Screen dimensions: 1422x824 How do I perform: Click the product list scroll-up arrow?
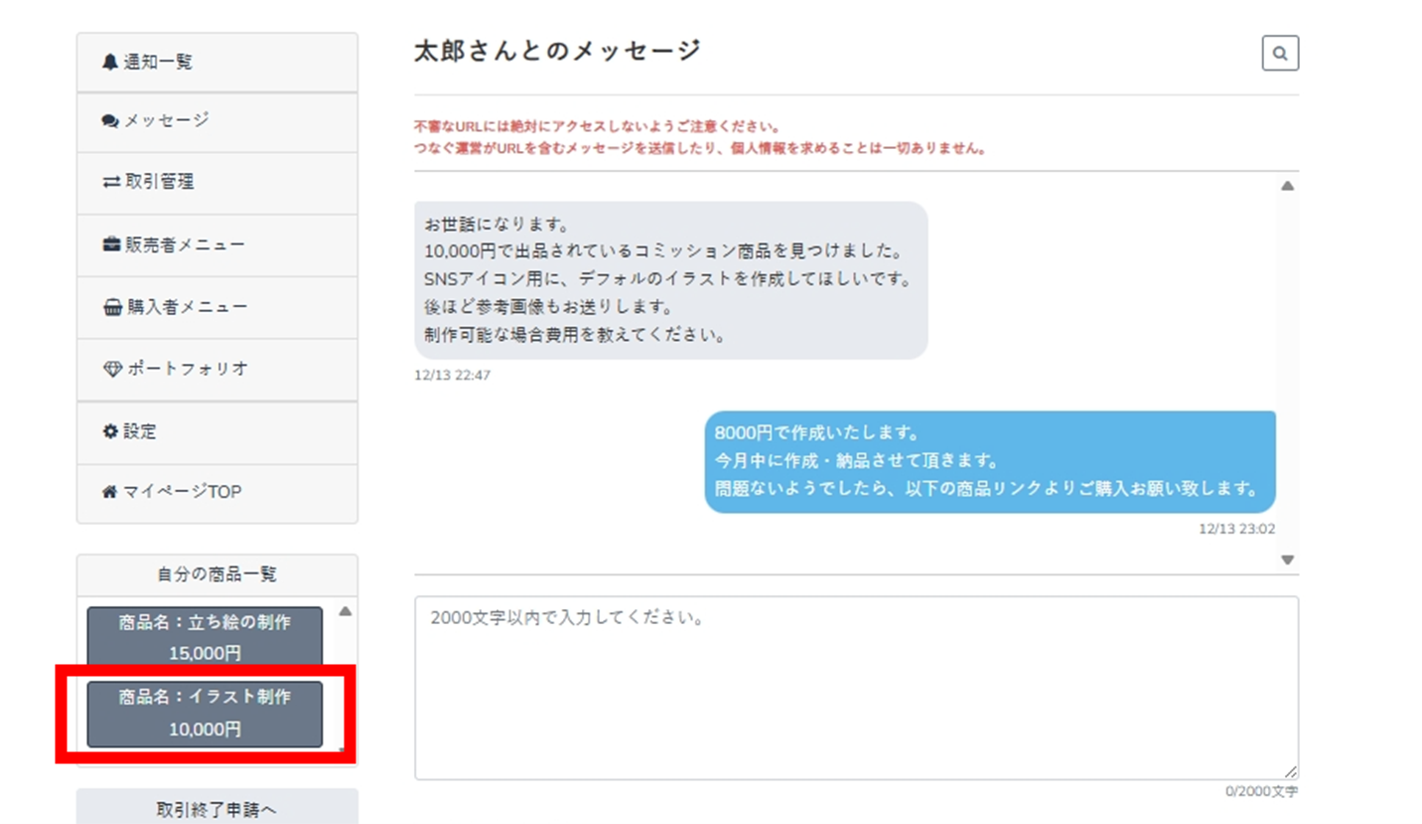(345, 611)
